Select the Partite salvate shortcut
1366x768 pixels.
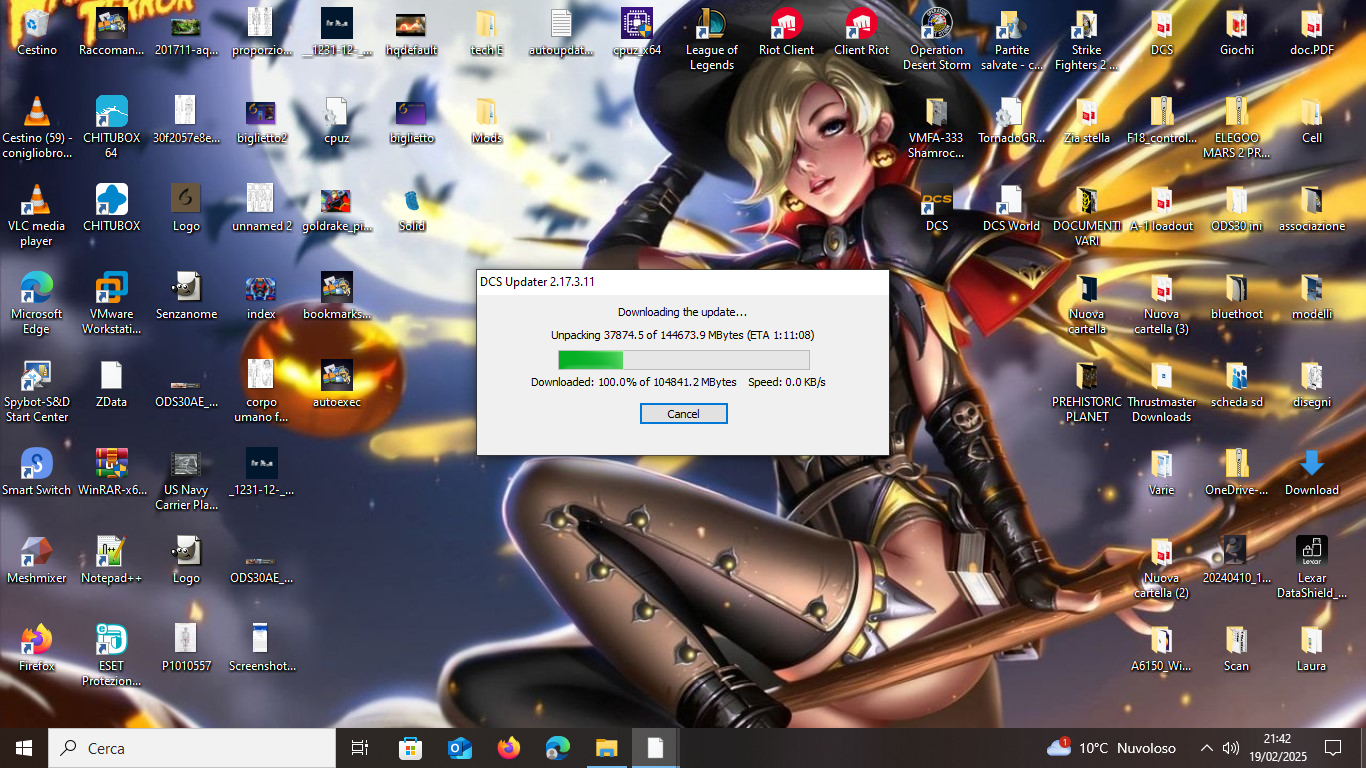point(1011,39)
